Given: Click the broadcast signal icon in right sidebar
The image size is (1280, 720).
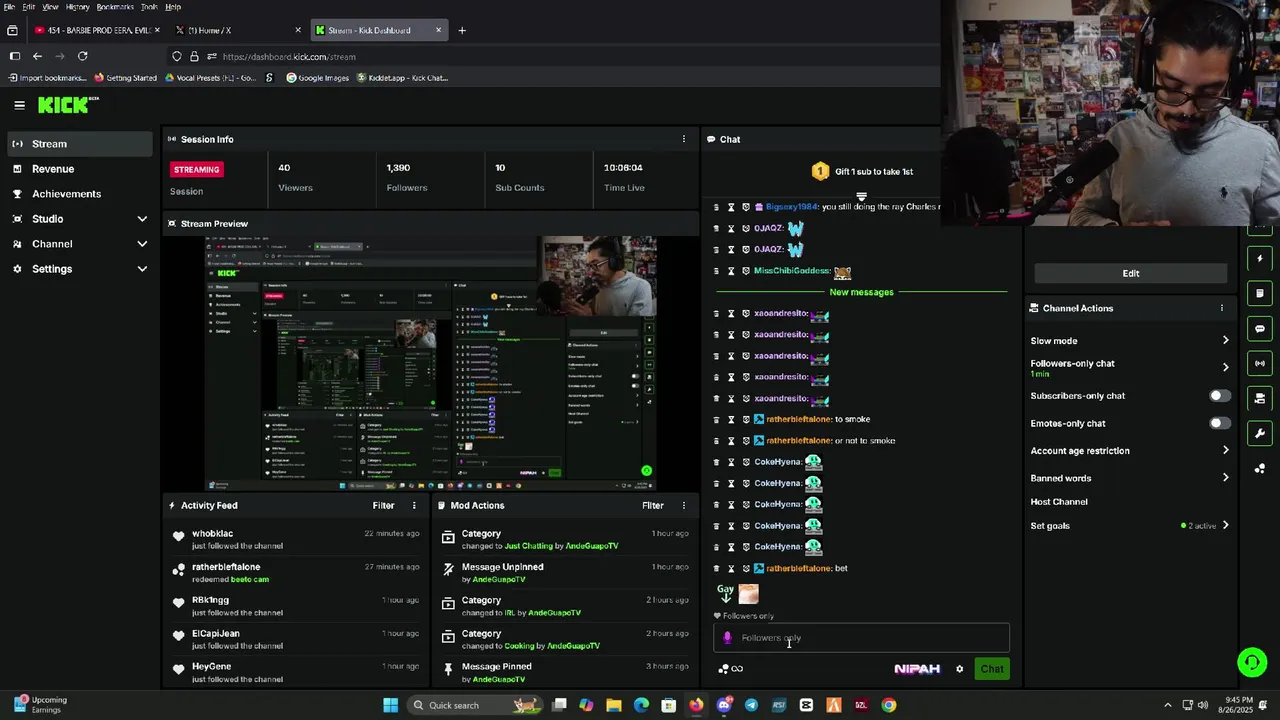Looking at the screenshot, I should point(1260,363).
